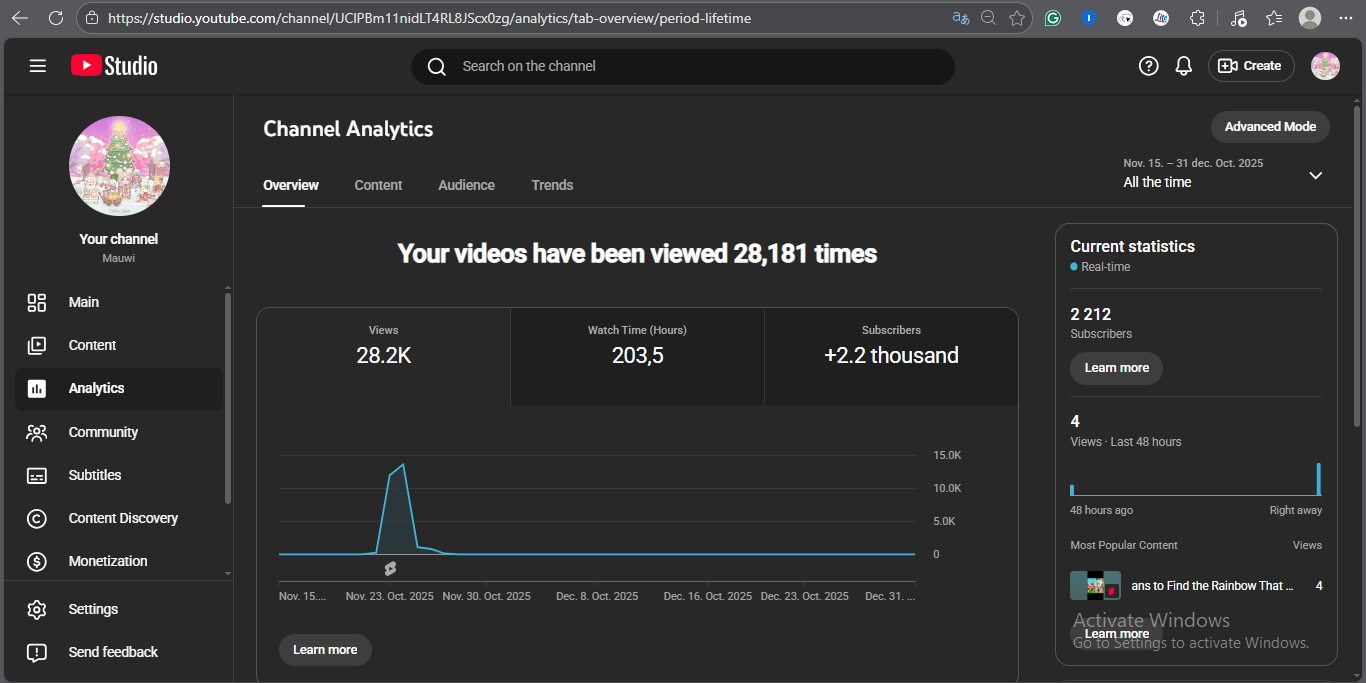Switch to the Trends tab
Image resolution: width=1366 pixels, height=683 pixels.
coord(552,185)
